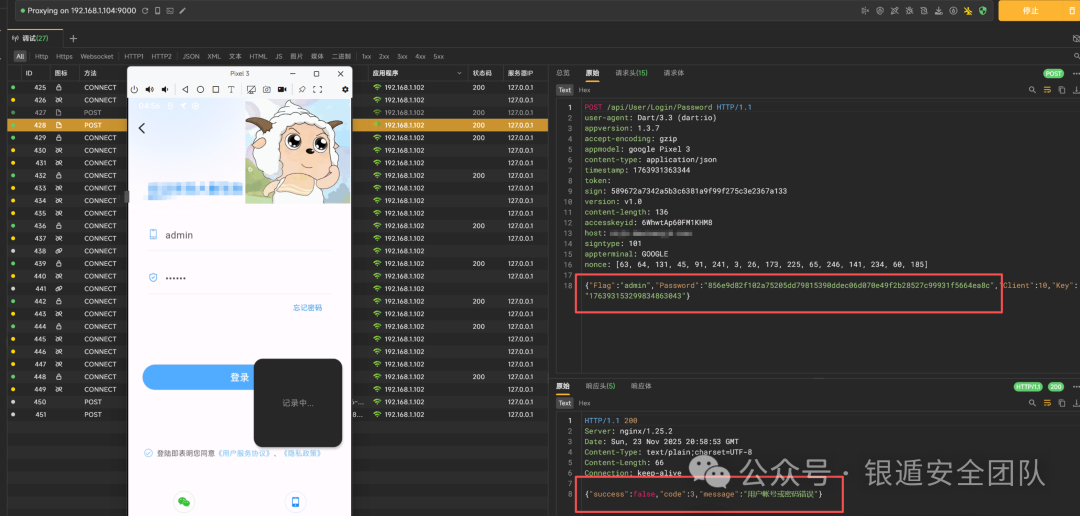1080x516 pixels.
Task: Click the green shield icon in top bar
Action: coord(983,11)
